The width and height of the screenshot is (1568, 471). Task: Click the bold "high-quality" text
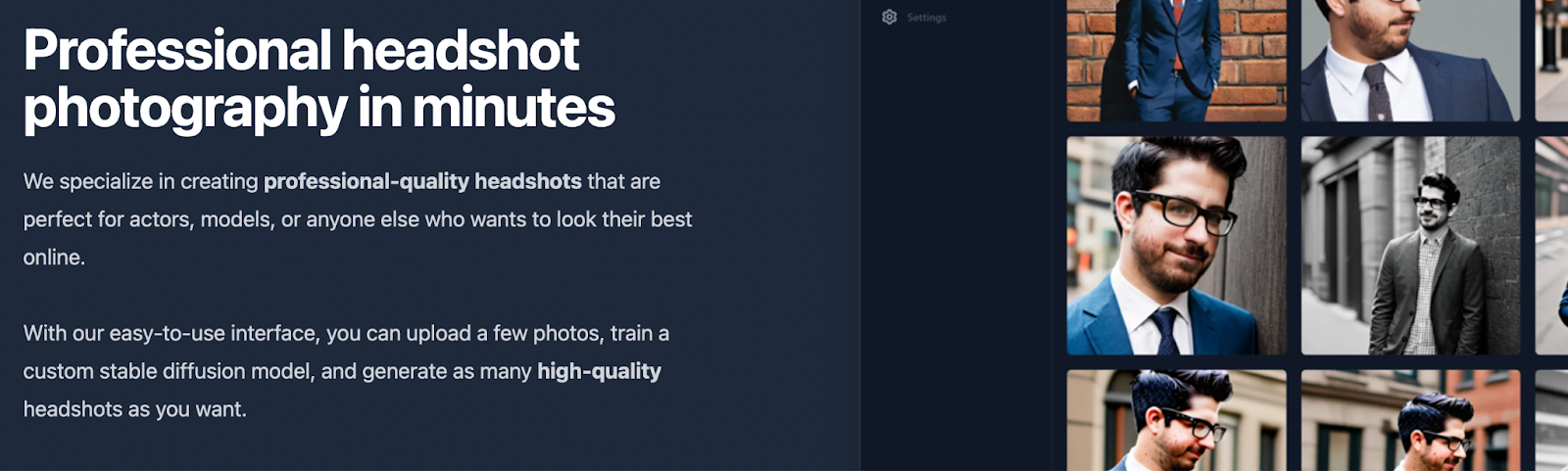599,371
